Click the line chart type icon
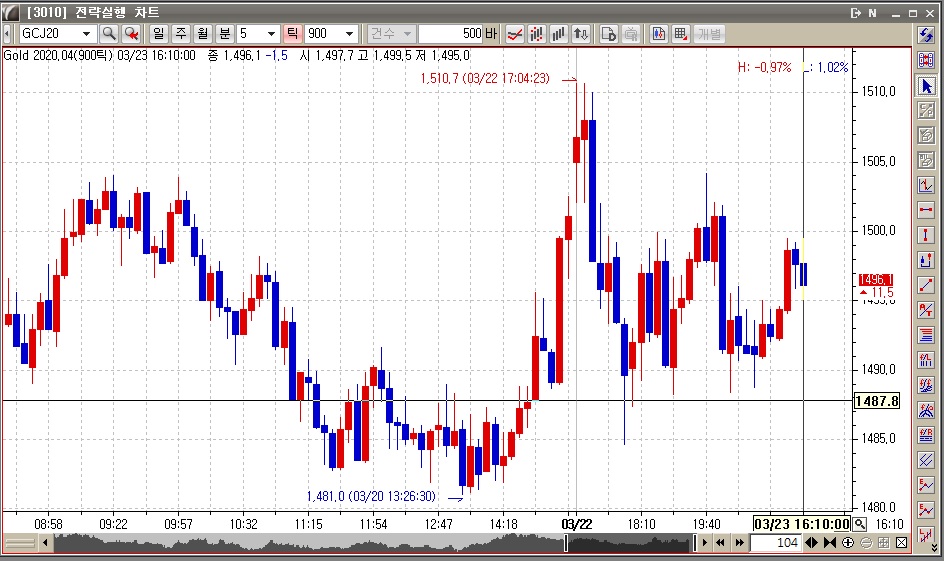The height and width of the screenshot is (561, 944). [x=515, y=34]
